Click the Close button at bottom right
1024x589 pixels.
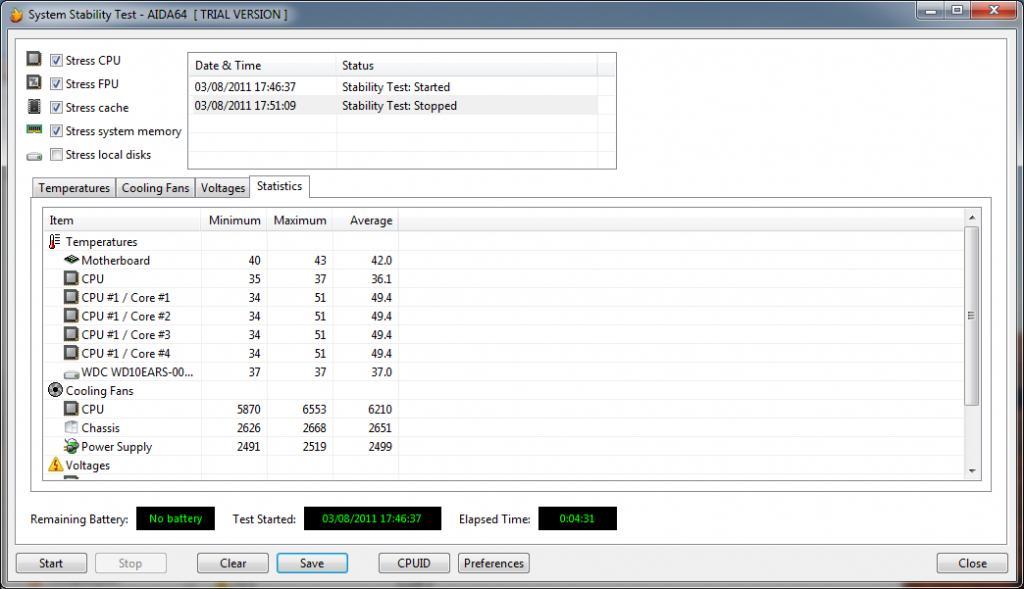[972, 563]
